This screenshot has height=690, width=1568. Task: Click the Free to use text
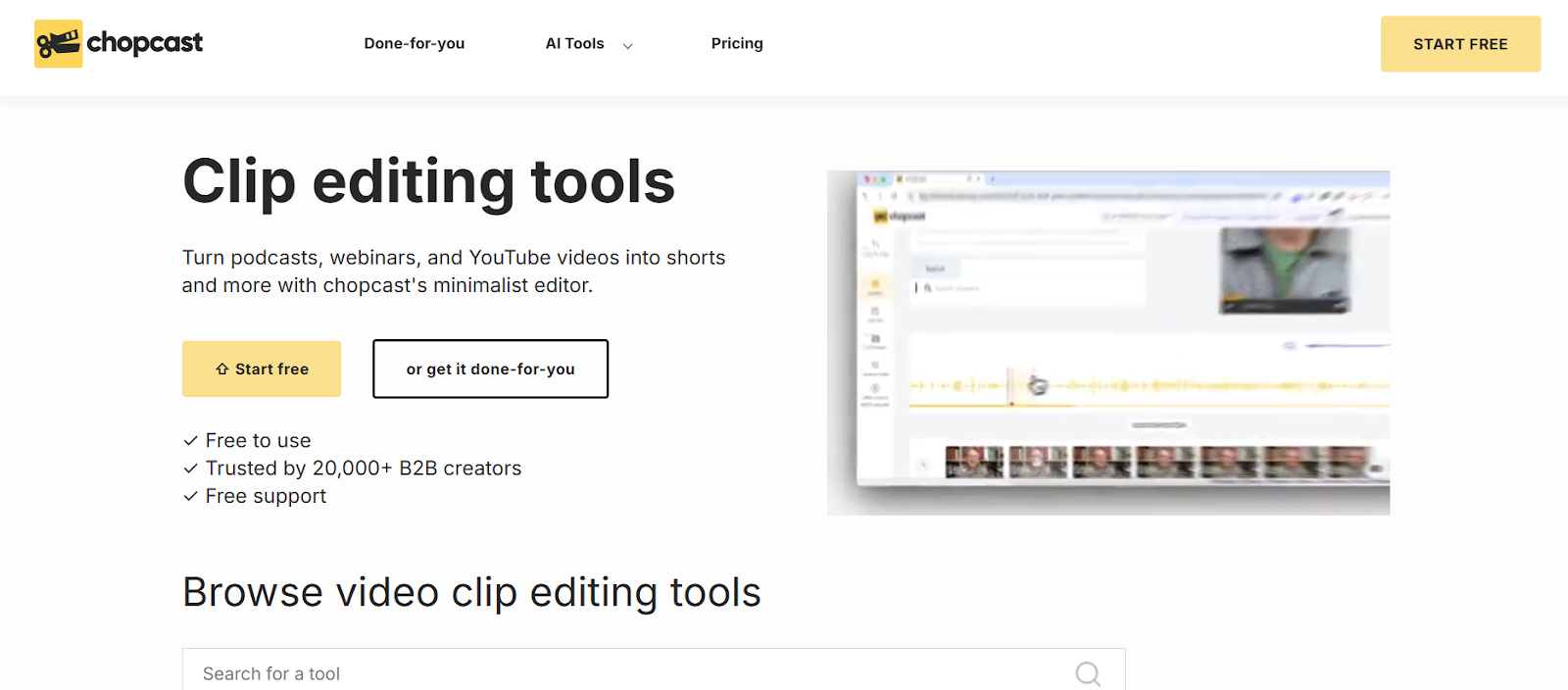[x=258, y=441]
